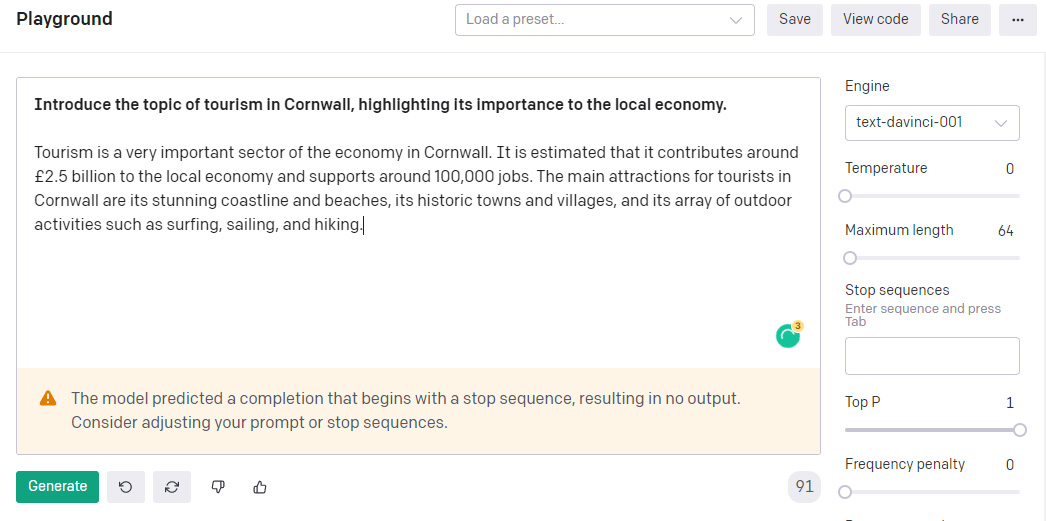This screenshot has height=521, width=1046.
Task: Open the Grammarly green circle icon
Action: tap(789, 335)
